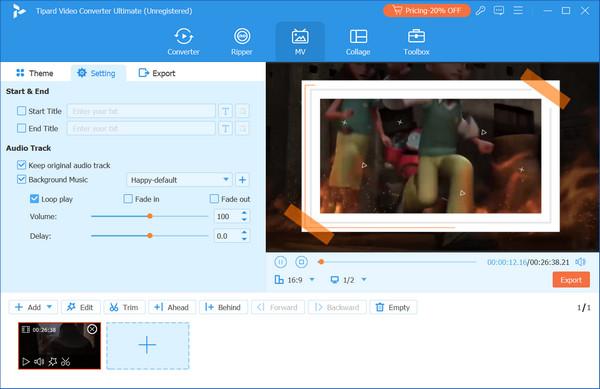
Task: Enable the Start Title checkbox
Action: pos(21,111)
